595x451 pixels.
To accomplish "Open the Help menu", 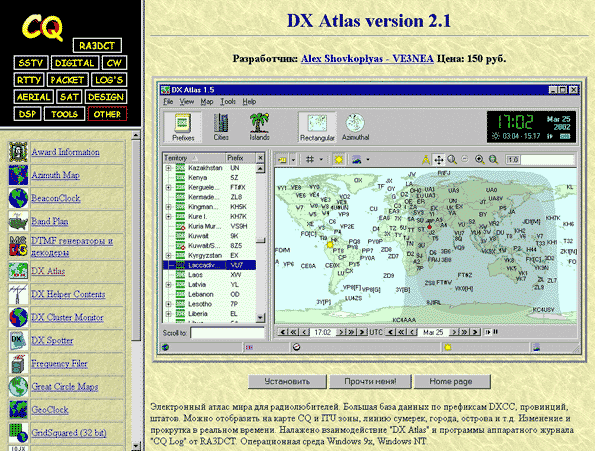I will point(249,102).
